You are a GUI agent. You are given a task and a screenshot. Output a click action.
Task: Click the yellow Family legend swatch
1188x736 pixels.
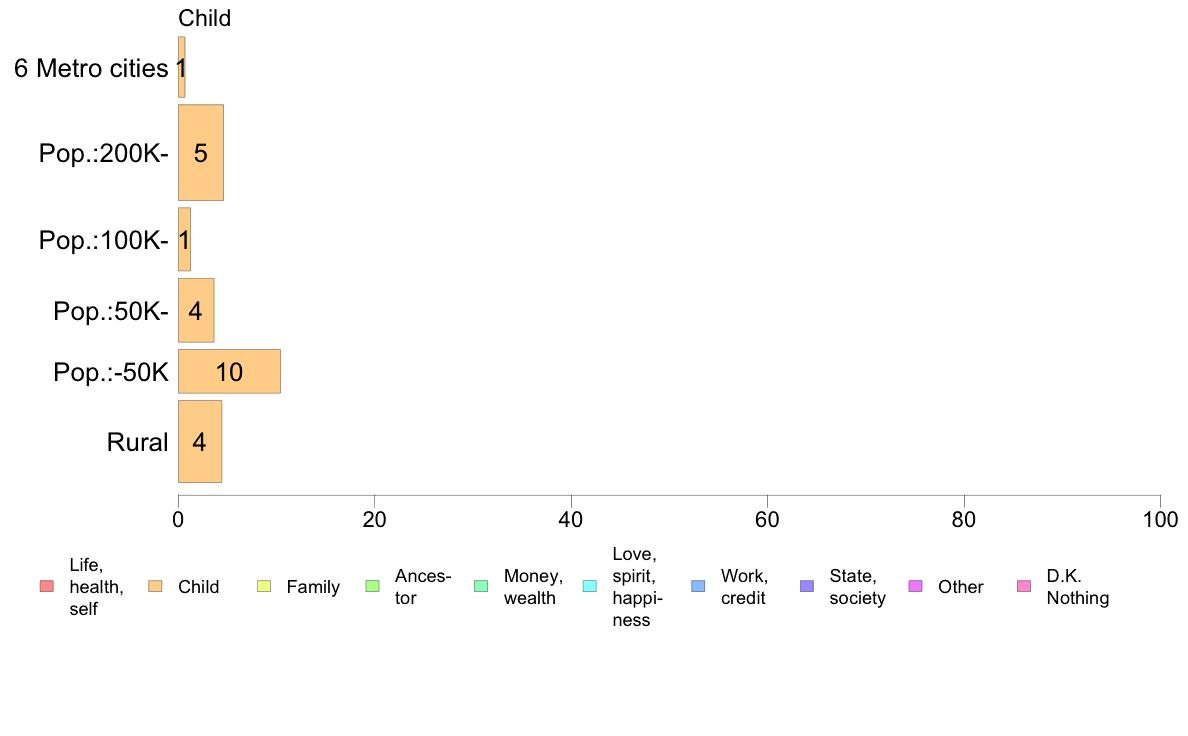(x=264, y=586)
